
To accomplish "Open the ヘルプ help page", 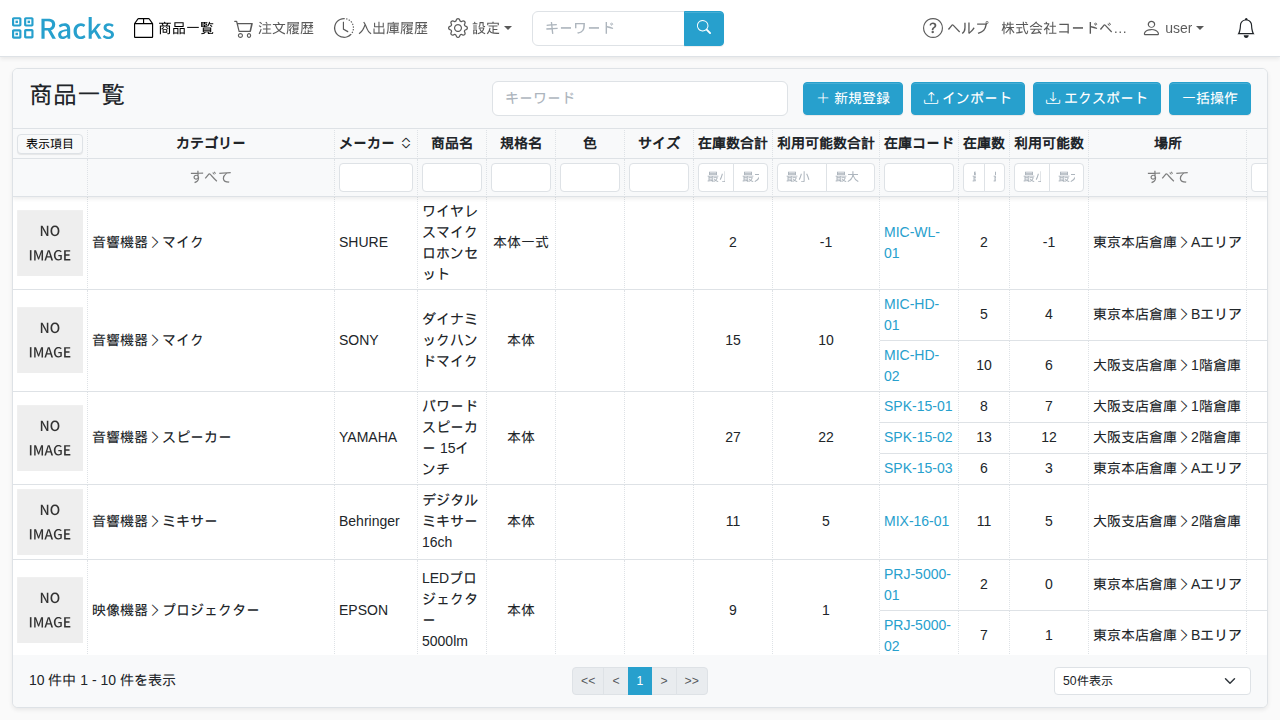I will point(956,28).
